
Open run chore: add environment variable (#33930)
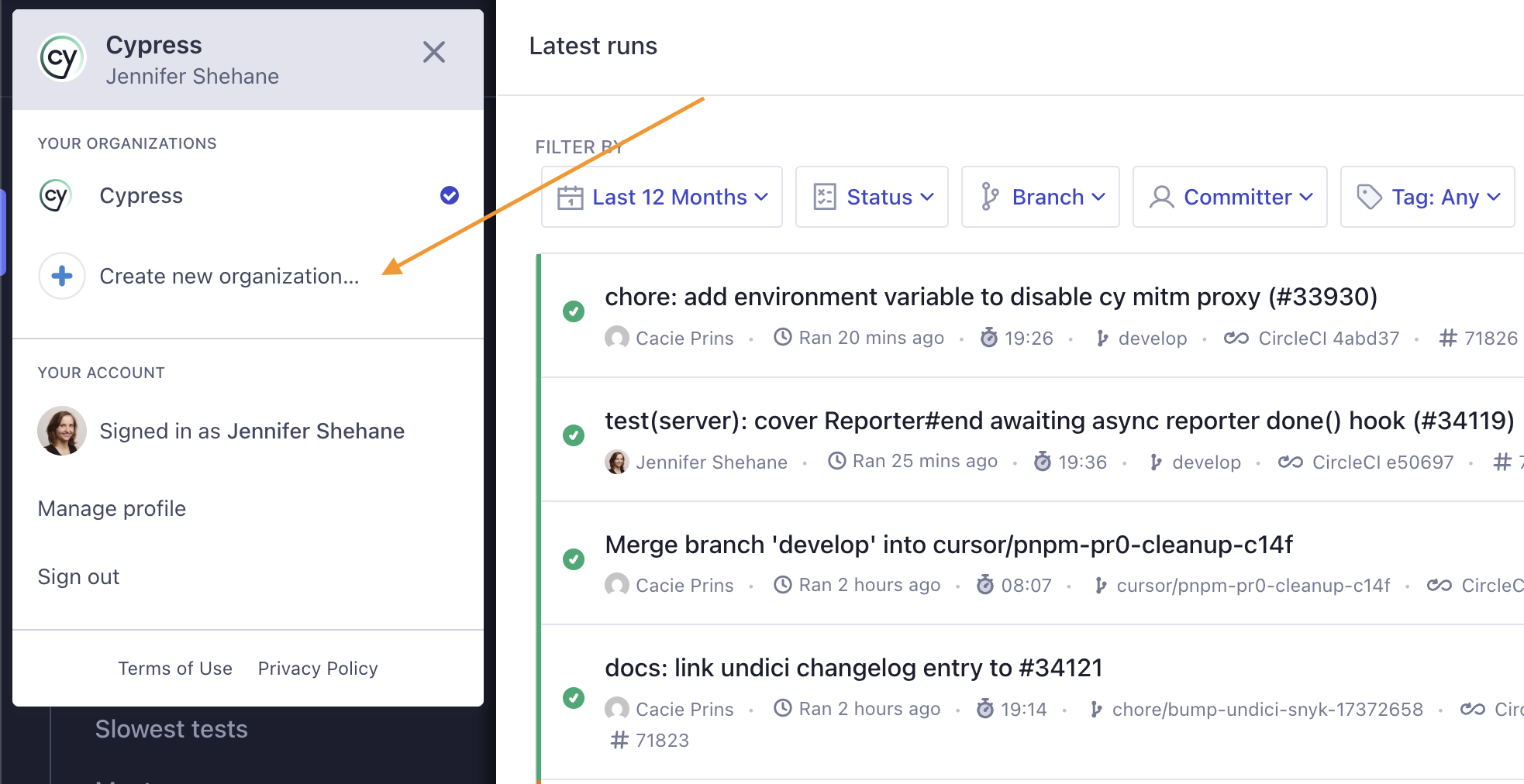pos(991,297)
